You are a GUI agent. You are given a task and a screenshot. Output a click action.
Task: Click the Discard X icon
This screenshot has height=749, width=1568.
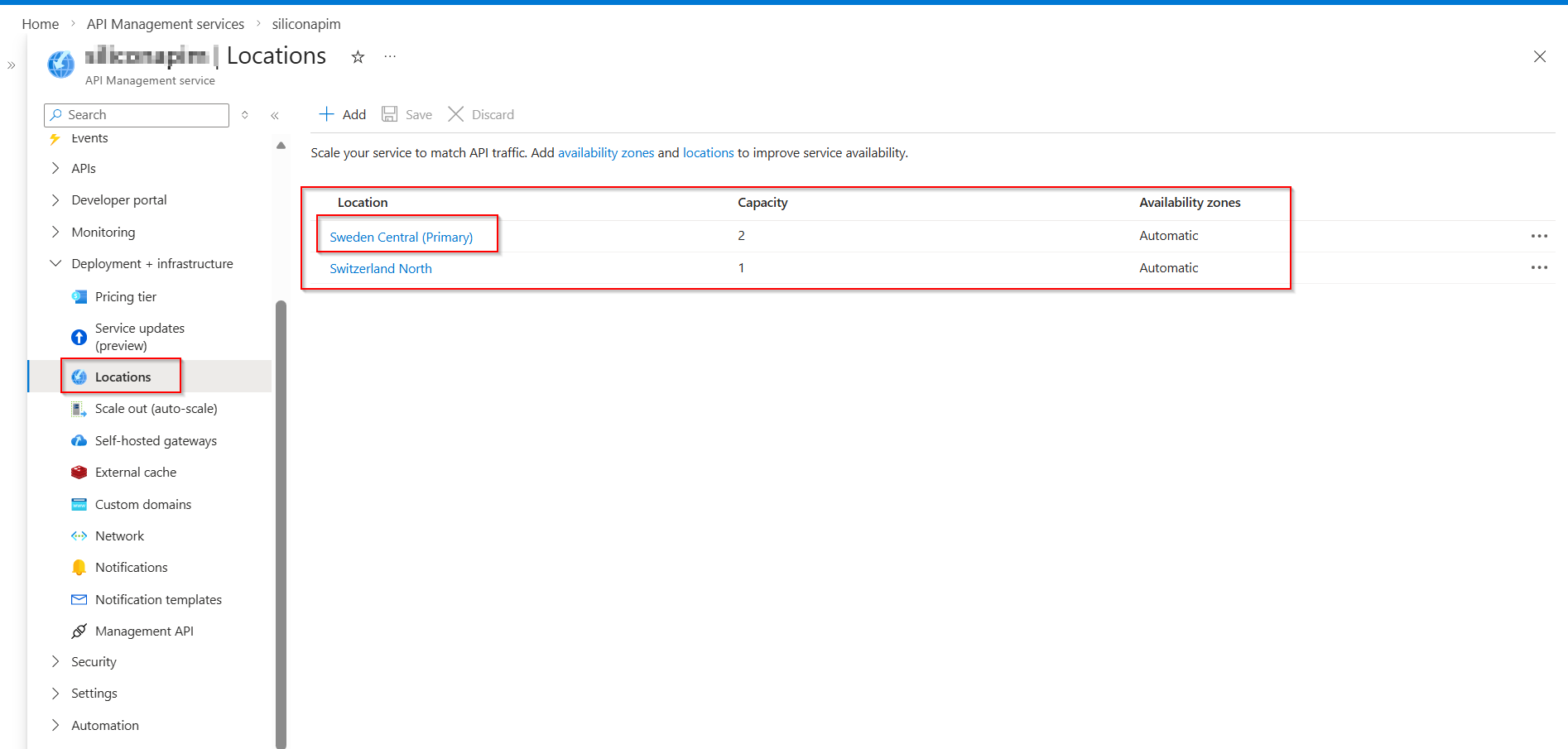pyautogui.click(x=455, y=114)
